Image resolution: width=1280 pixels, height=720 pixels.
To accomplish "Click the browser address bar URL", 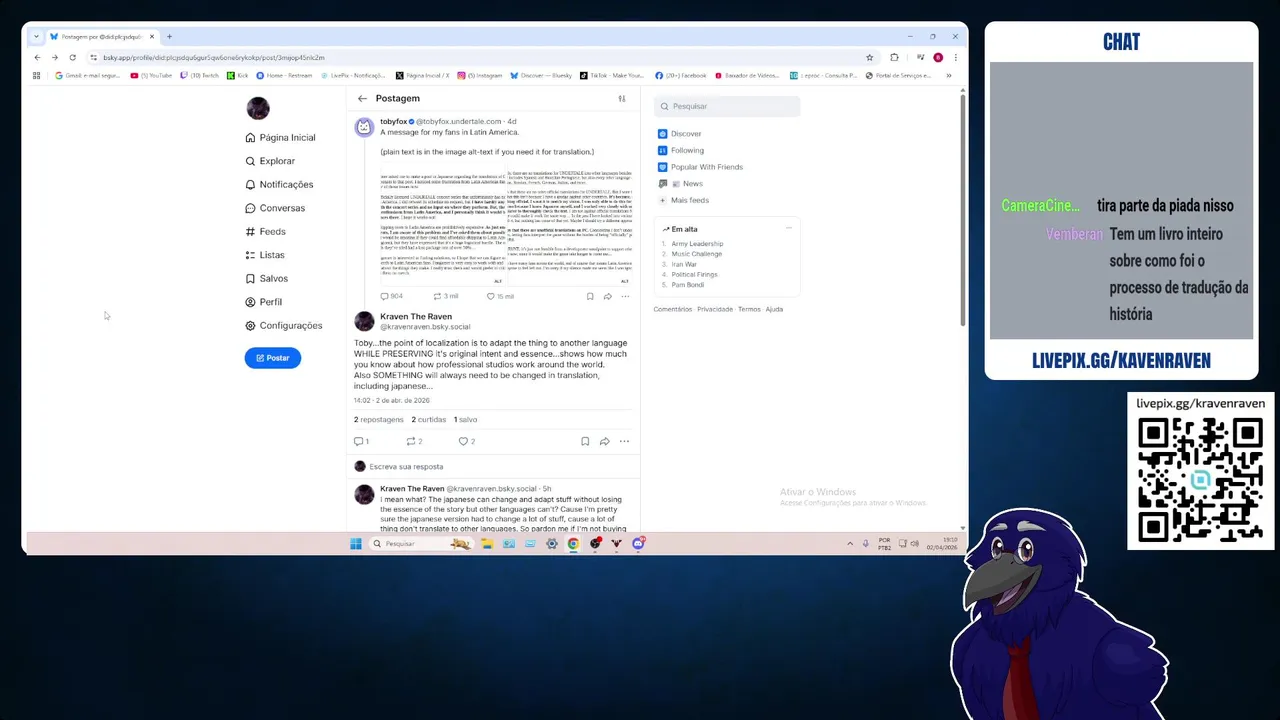I will (214, 57).
